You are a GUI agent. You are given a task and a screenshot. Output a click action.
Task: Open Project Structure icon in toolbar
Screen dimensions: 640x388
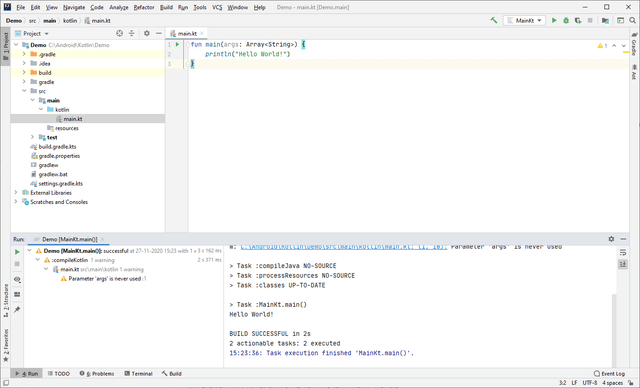(605, 20)
